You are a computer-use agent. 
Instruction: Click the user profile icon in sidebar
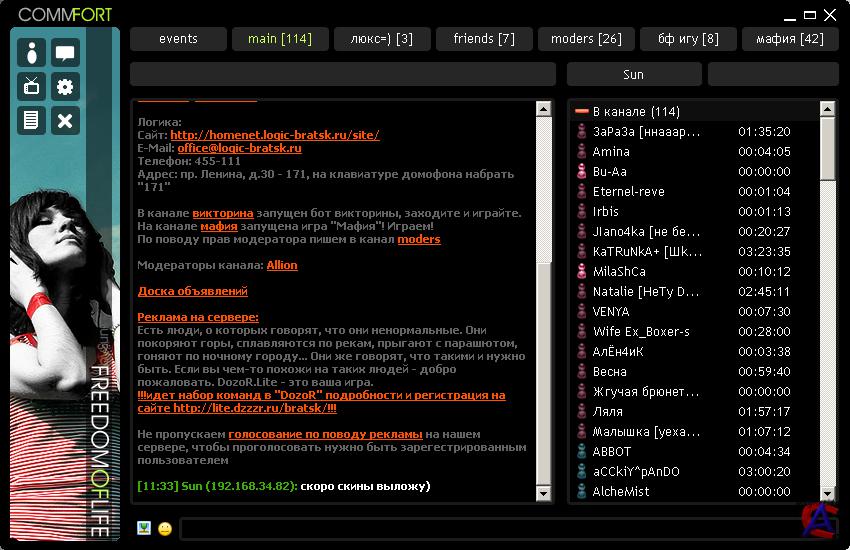point(32,53)
